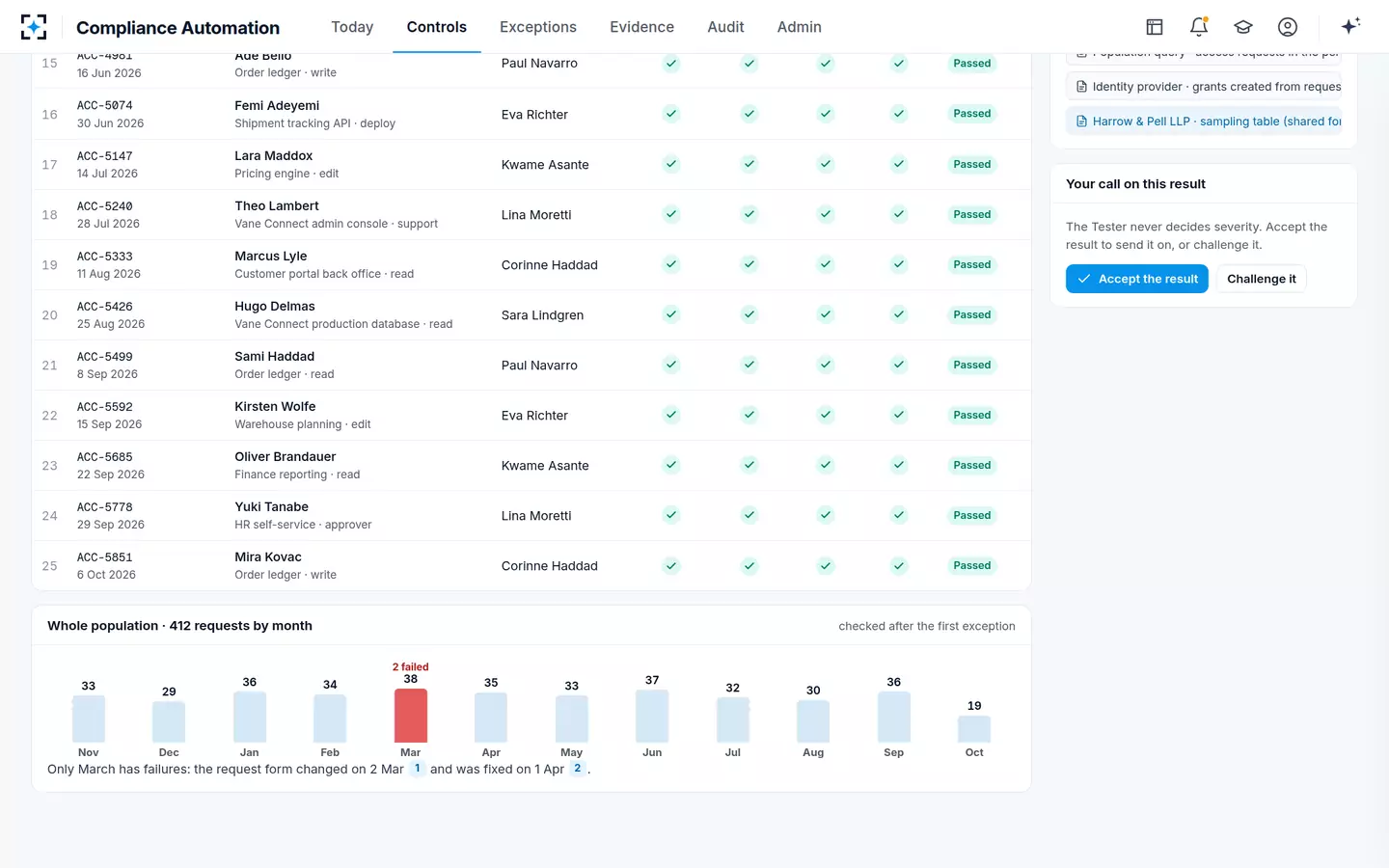
Task: Click the graduation cap learning icon
Action: 1243,27
